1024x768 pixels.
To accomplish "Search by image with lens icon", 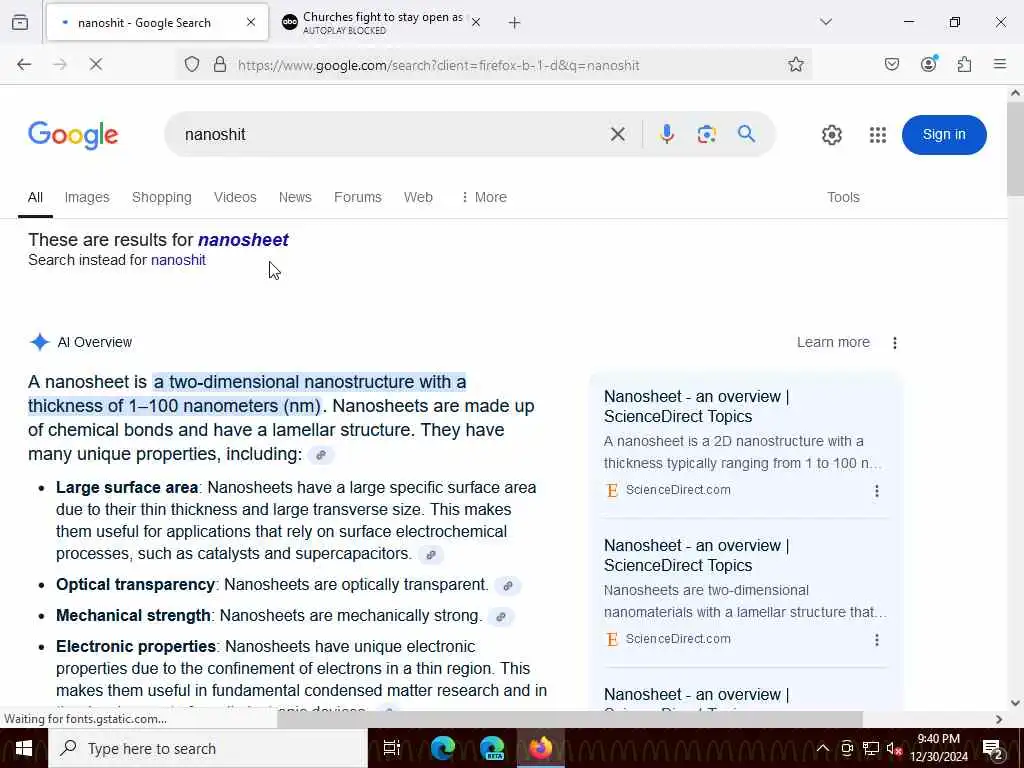I will pos(707,135).
